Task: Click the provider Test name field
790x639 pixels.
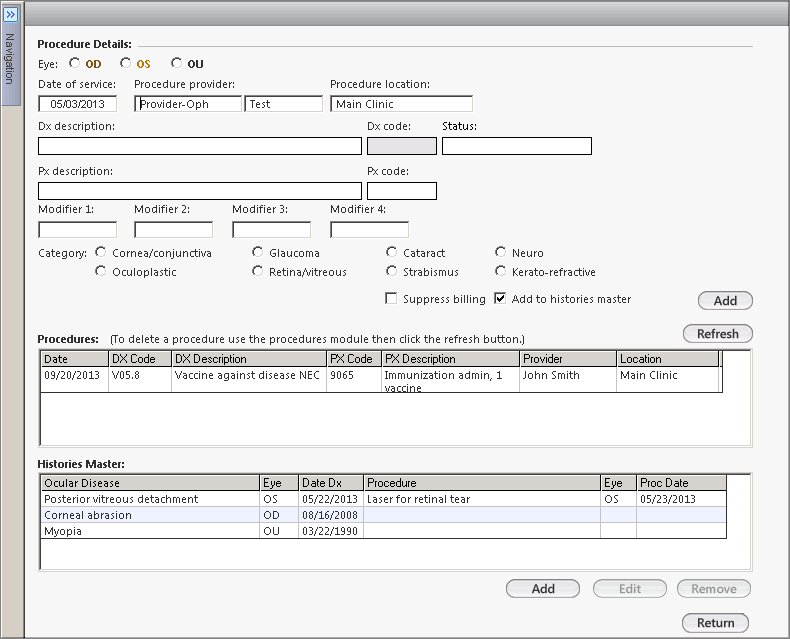Action: pyautogui.click(x=284, y=104)
